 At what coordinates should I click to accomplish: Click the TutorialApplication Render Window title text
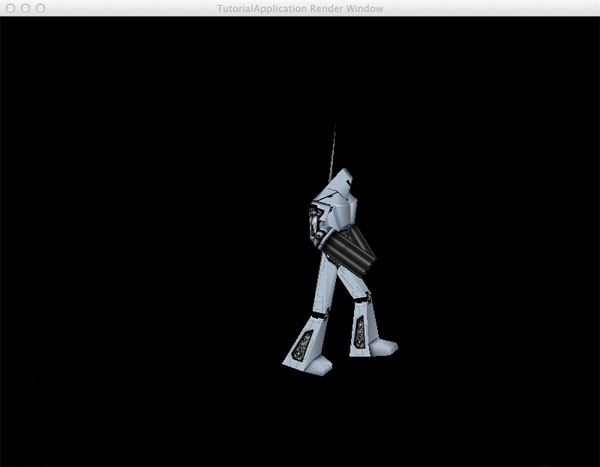300,8
